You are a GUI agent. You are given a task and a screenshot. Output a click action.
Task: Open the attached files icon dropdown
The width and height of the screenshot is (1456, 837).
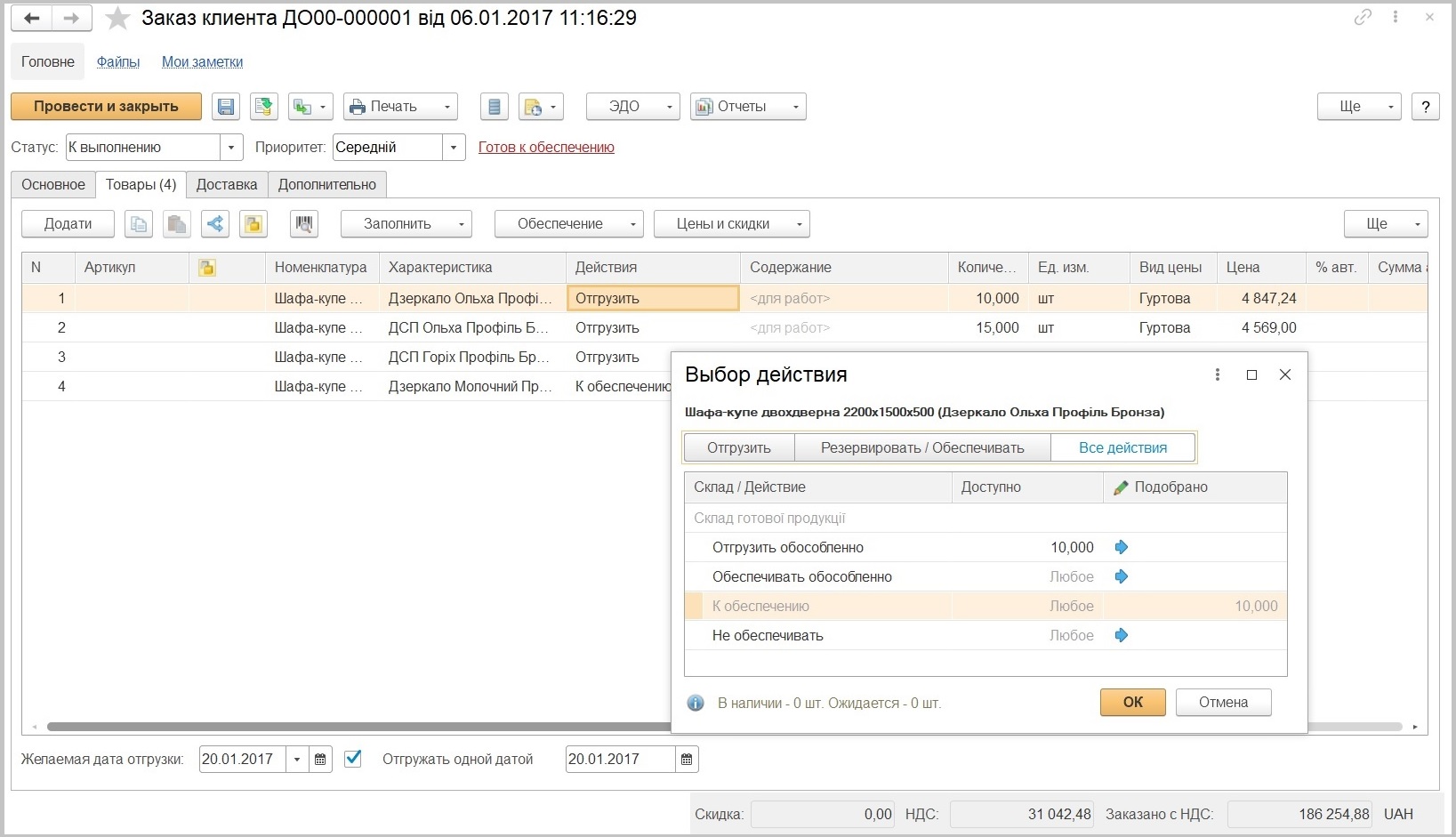click(x=541, y=107)
